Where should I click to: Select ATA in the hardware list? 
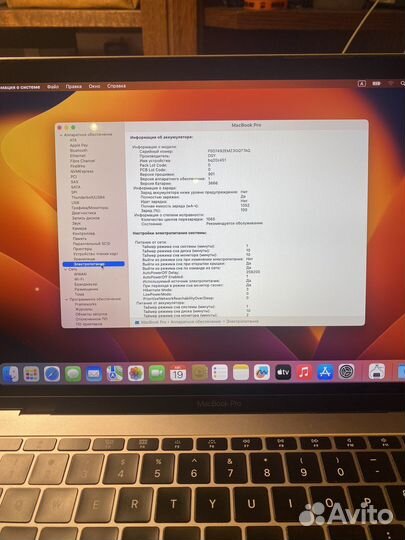tap(73, 140)
